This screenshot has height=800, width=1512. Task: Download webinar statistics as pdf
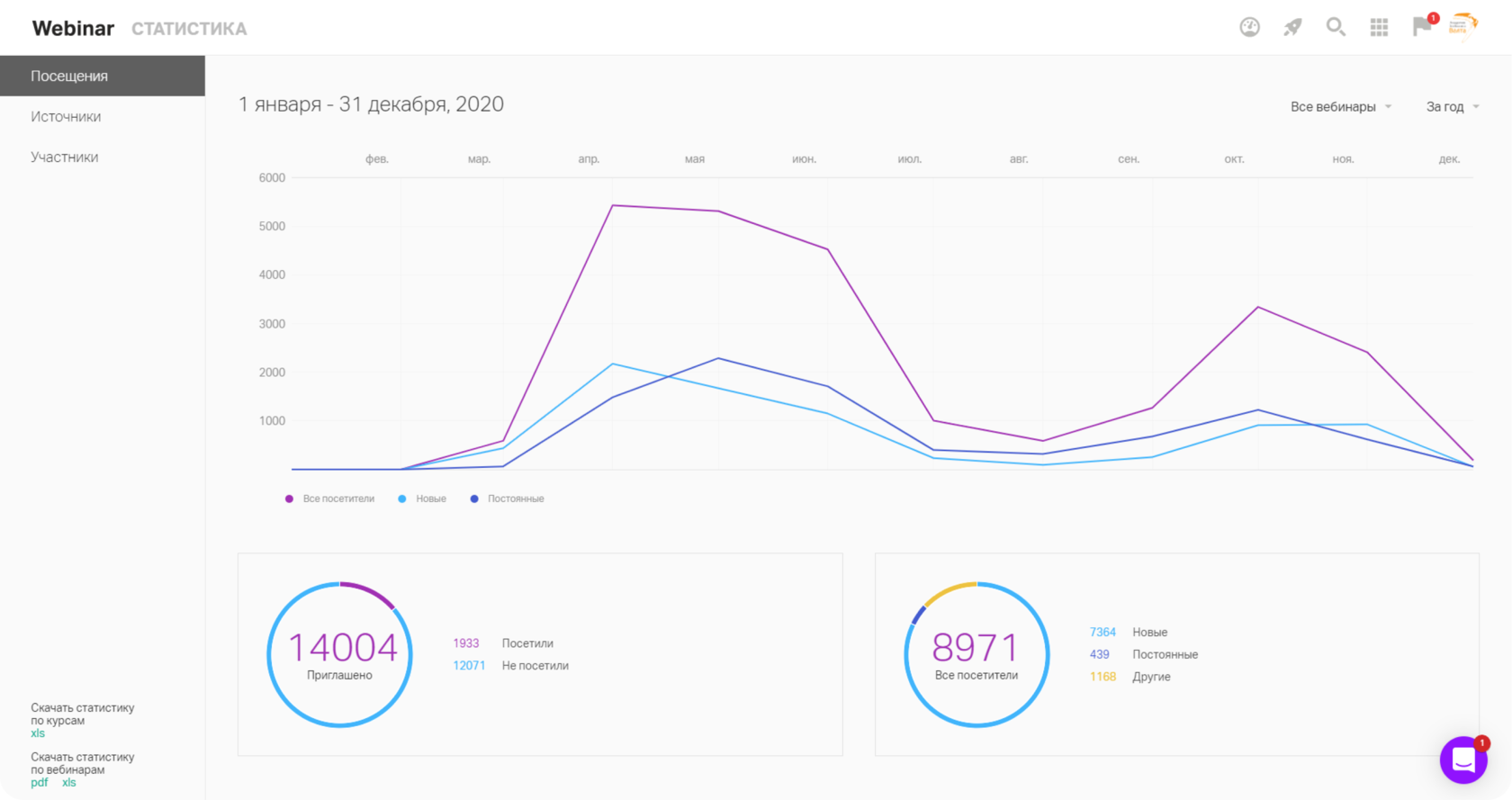[40, 783]
